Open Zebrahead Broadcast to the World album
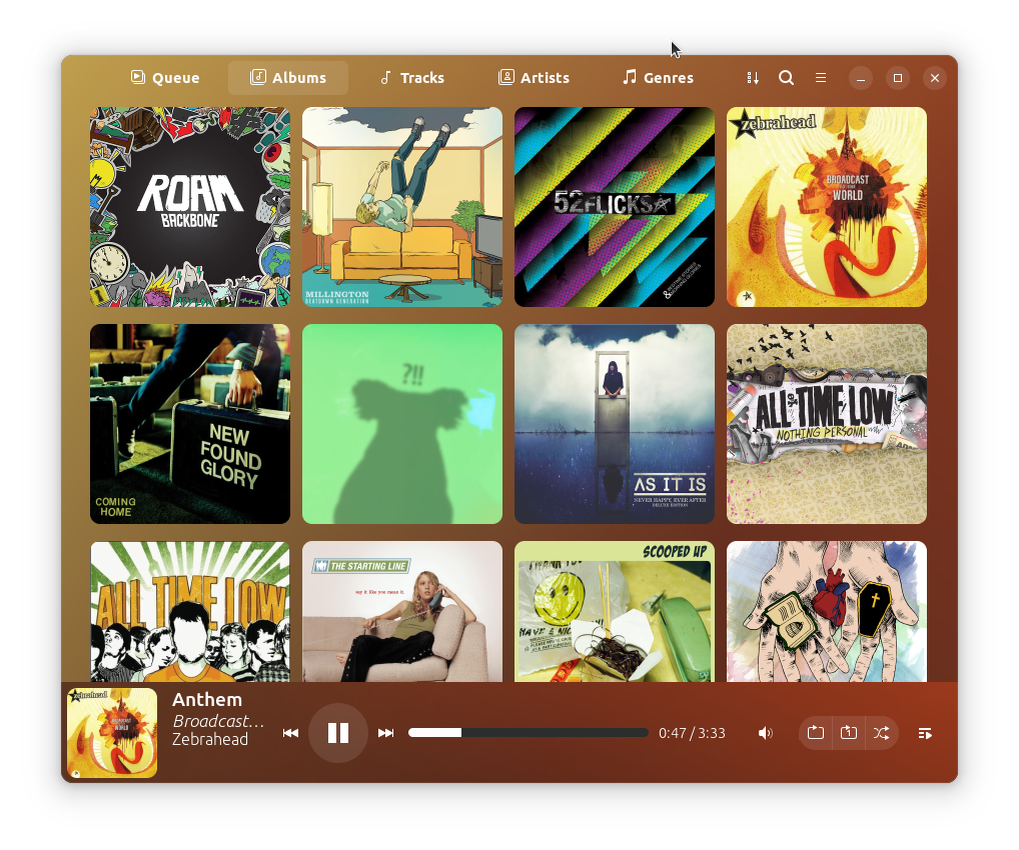Viewport: 1019px width, 850px height. click(x=827, y=207)
